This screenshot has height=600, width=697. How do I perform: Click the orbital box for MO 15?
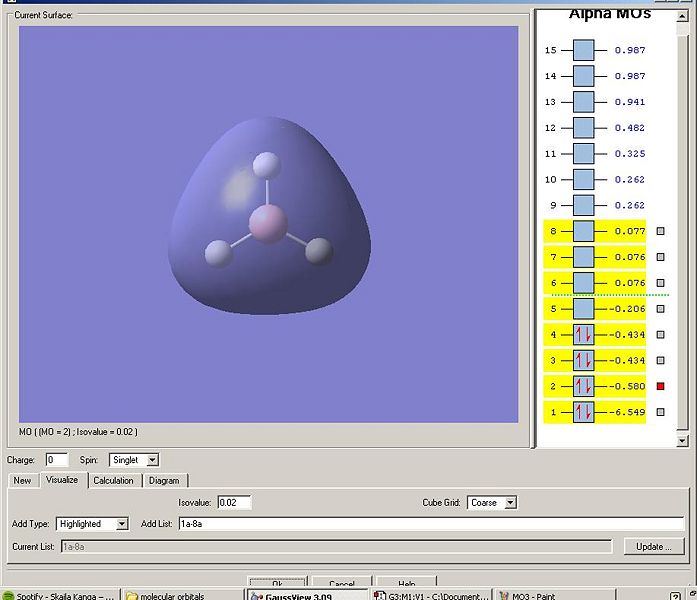pos(583,50)
